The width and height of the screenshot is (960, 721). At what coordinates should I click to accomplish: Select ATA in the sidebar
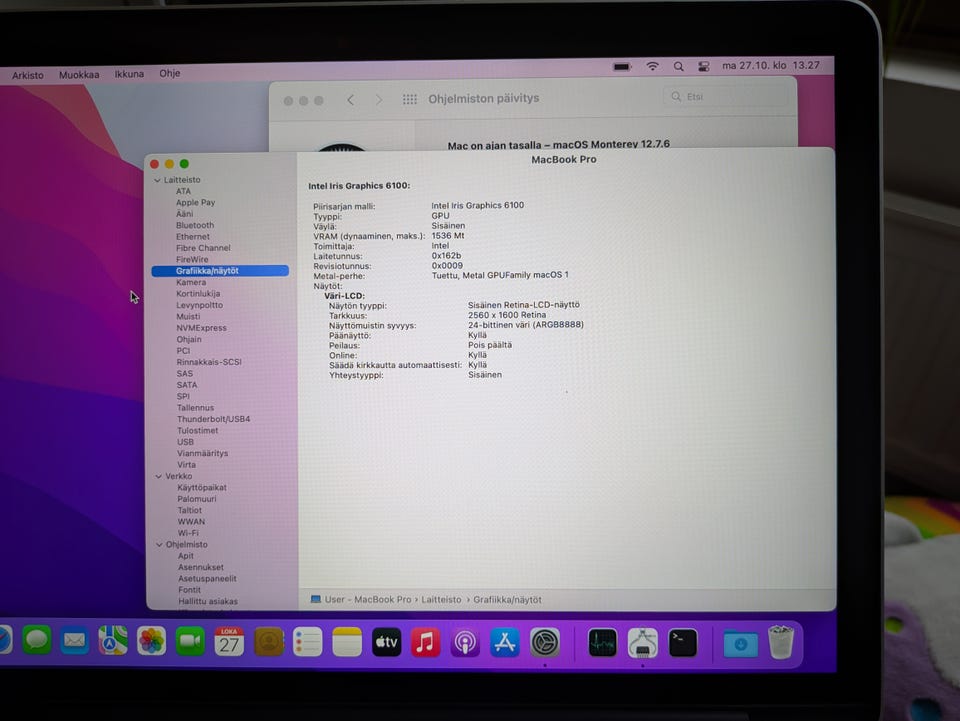[184, 191]
